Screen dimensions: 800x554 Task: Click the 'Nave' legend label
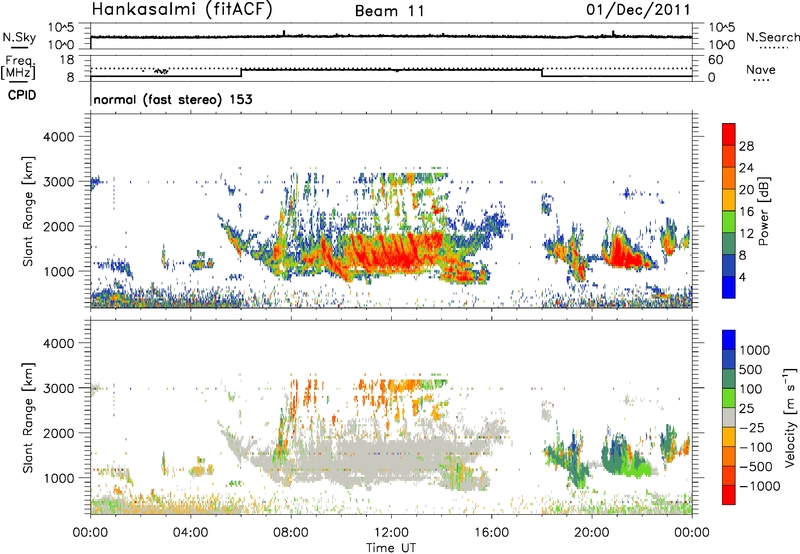click(x=761, y=69)
